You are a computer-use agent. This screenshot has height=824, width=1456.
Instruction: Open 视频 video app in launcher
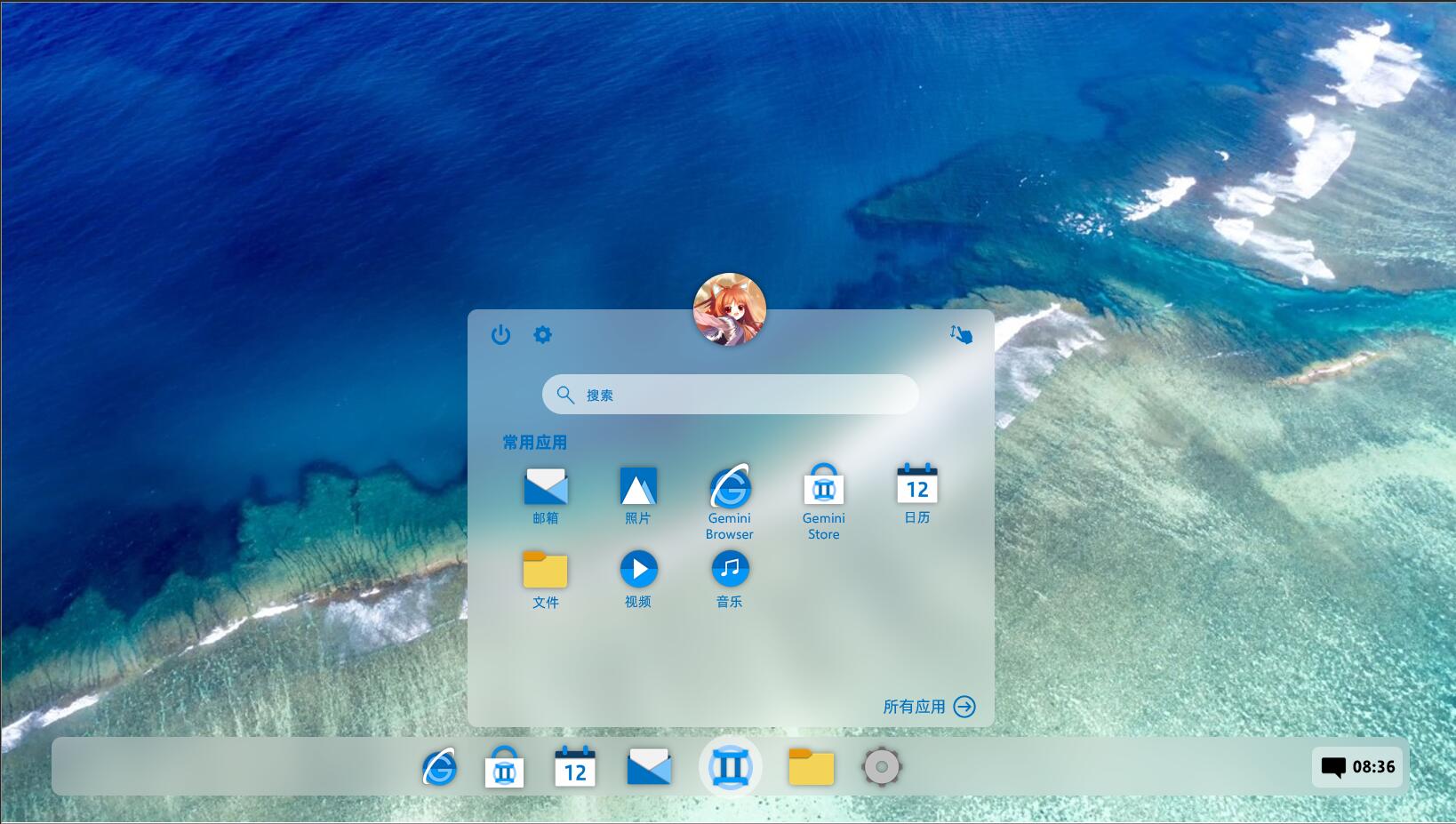pyautogui.click(x=638, y=580)
